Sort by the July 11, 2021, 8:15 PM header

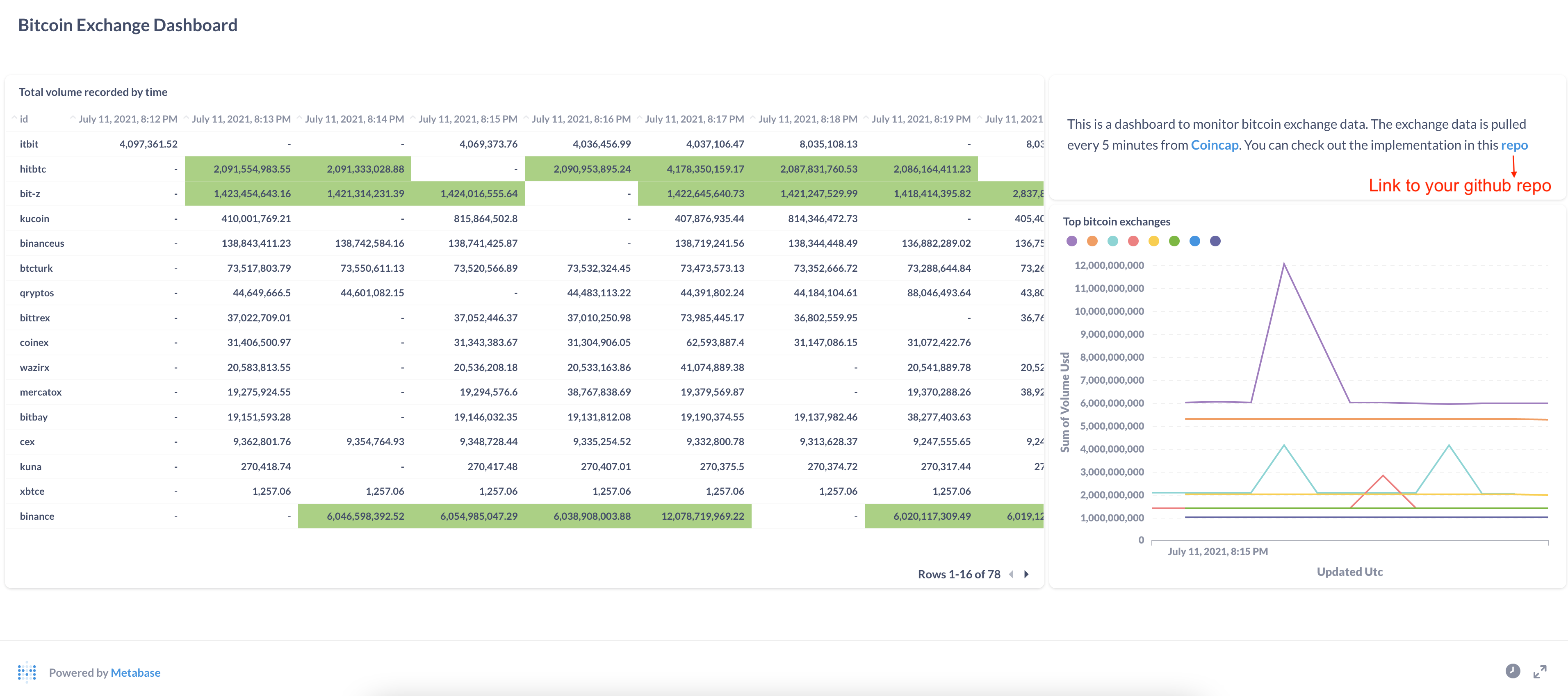467,119
